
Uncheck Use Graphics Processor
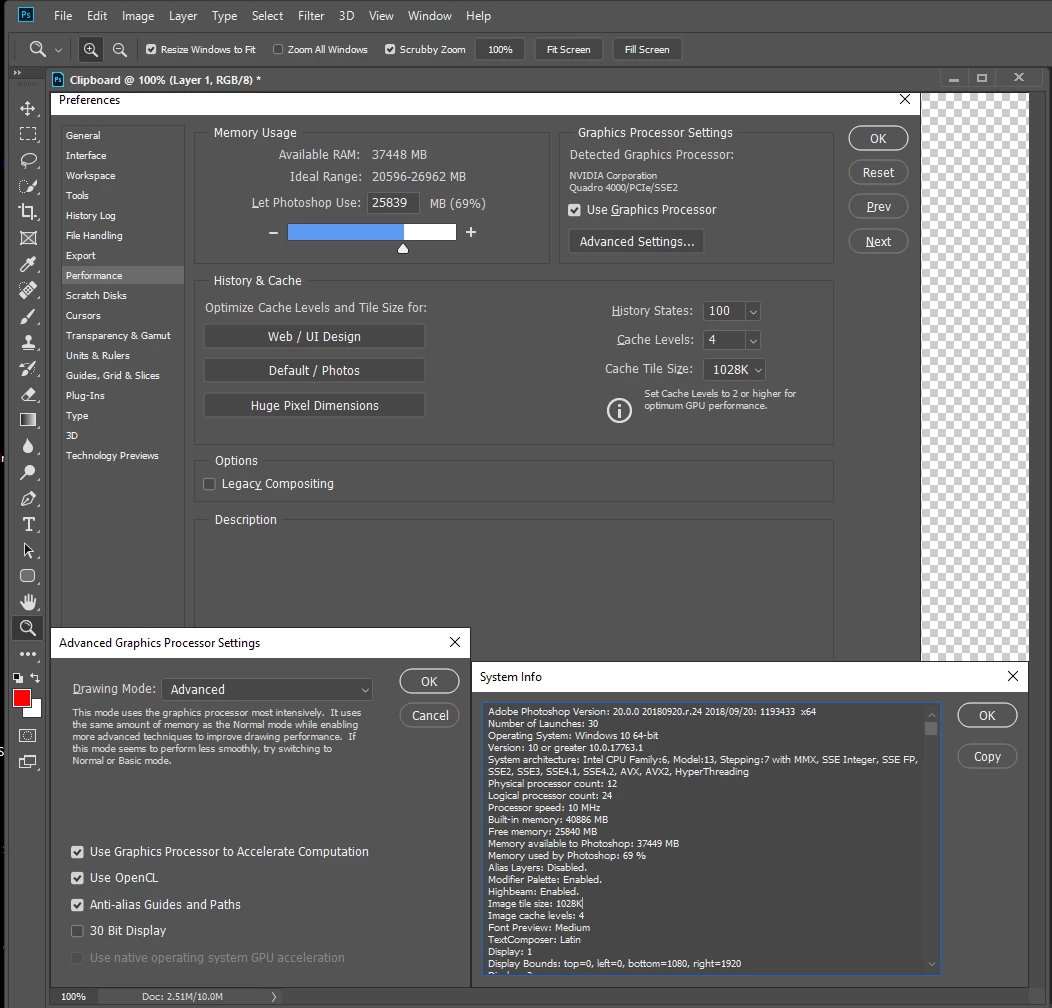tap(574, 210)
